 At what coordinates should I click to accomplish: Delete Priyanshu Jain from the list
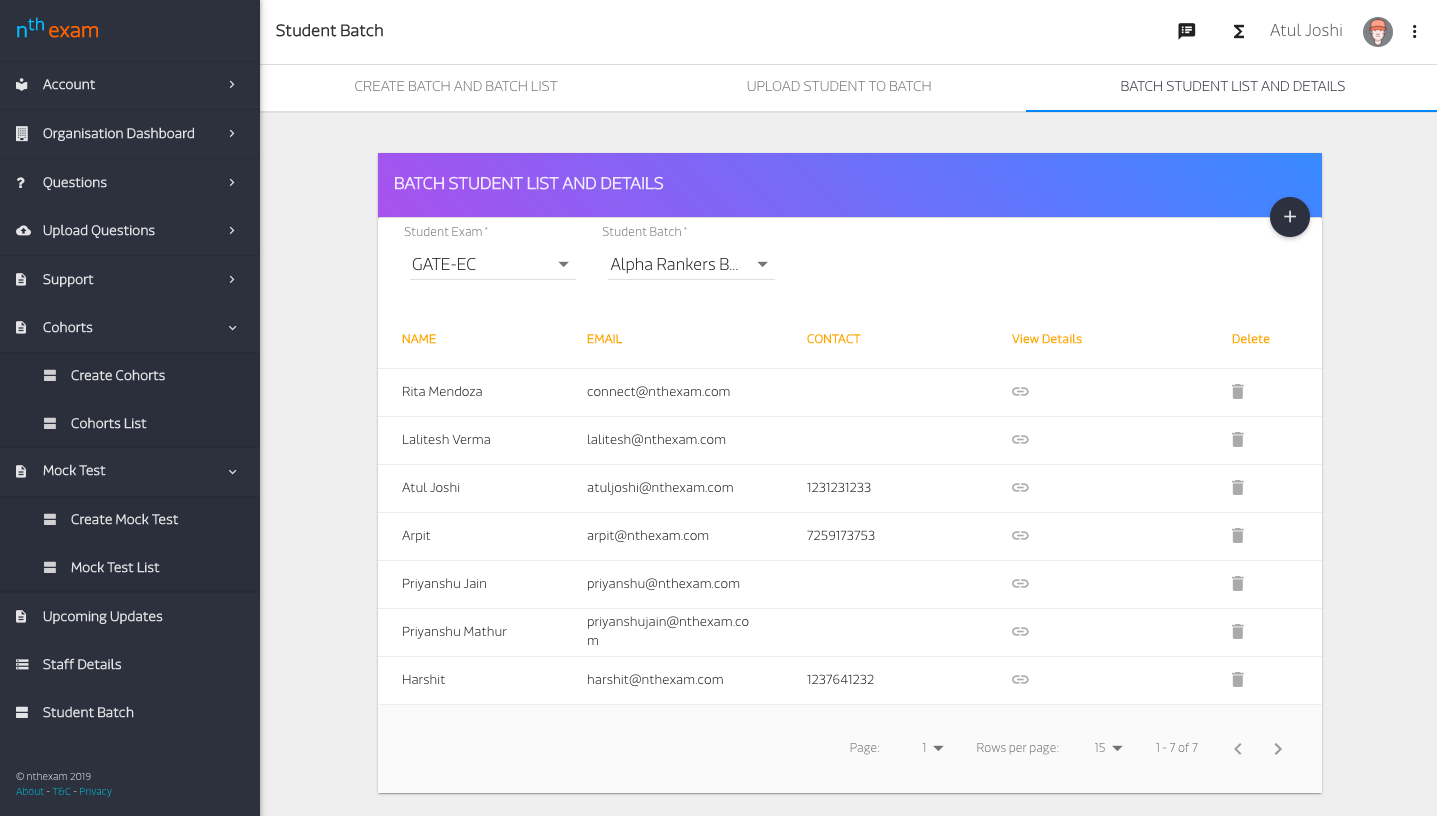(x=1237, y=584)
